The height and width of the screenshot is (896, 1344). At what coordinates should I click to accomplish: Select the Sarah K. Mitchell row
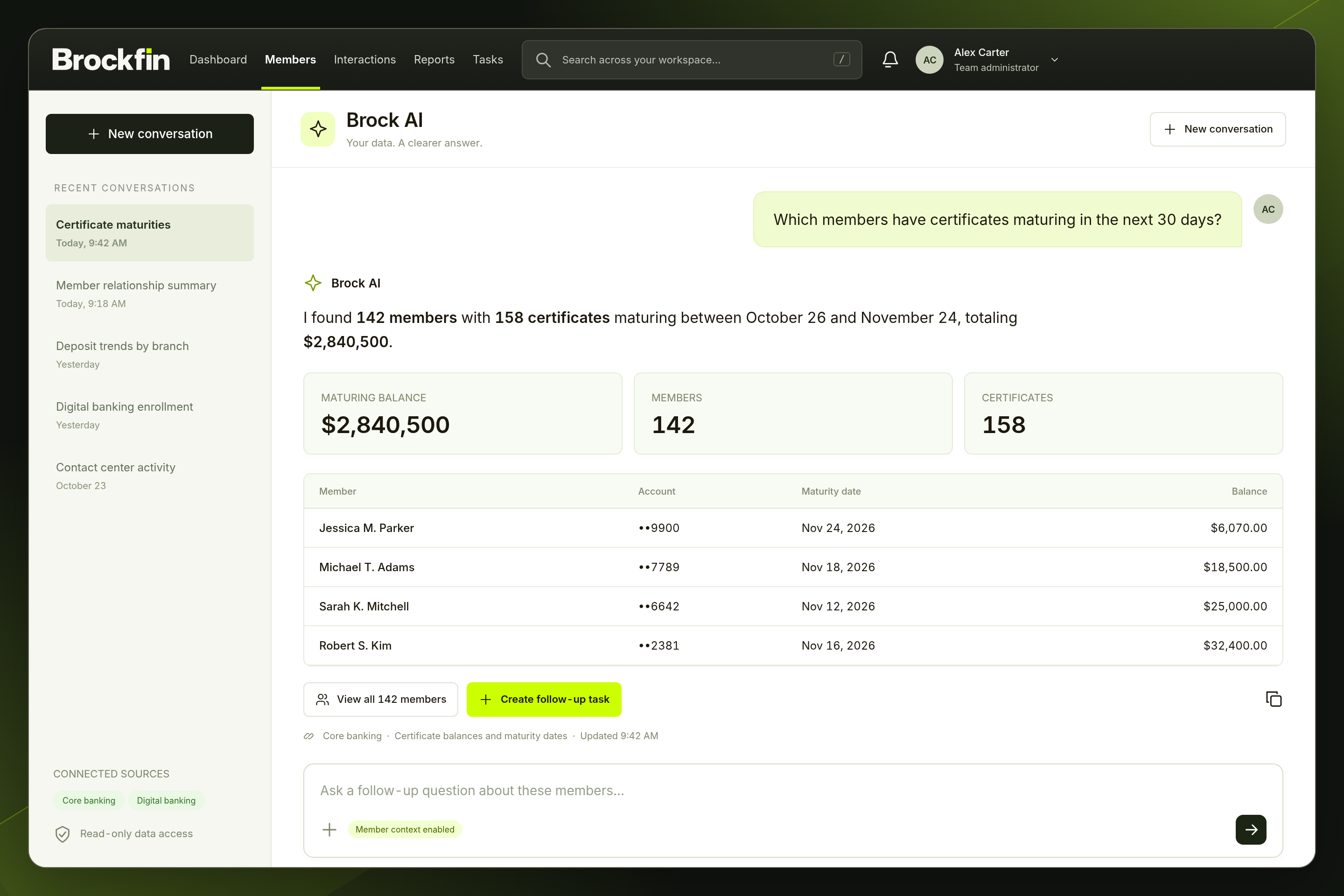click(x=793, y=606)
